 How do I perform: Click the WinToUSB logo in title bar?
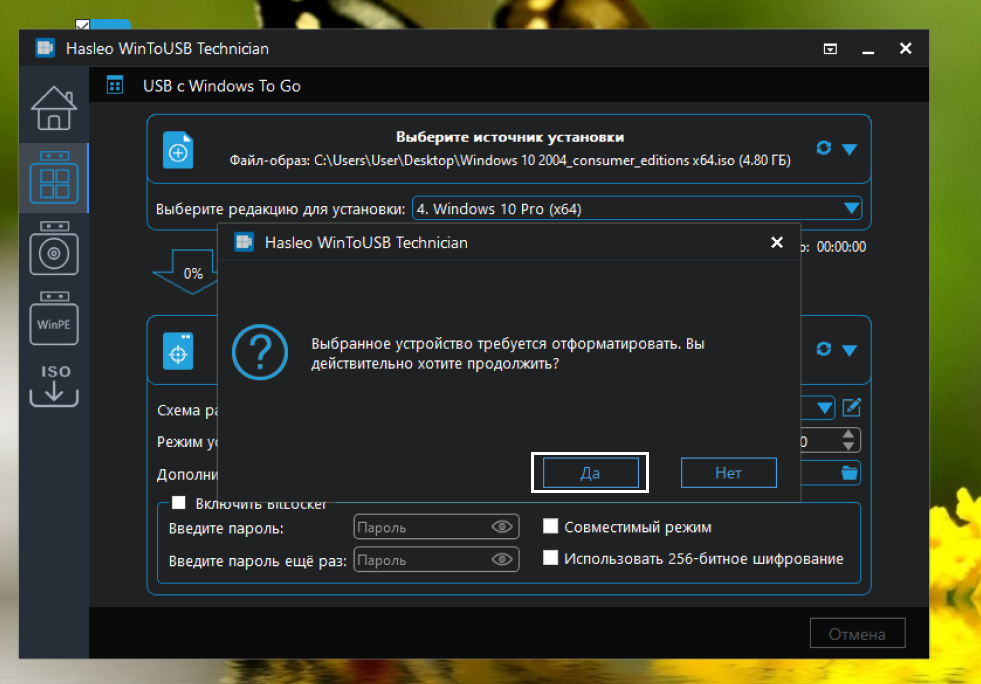45,48
